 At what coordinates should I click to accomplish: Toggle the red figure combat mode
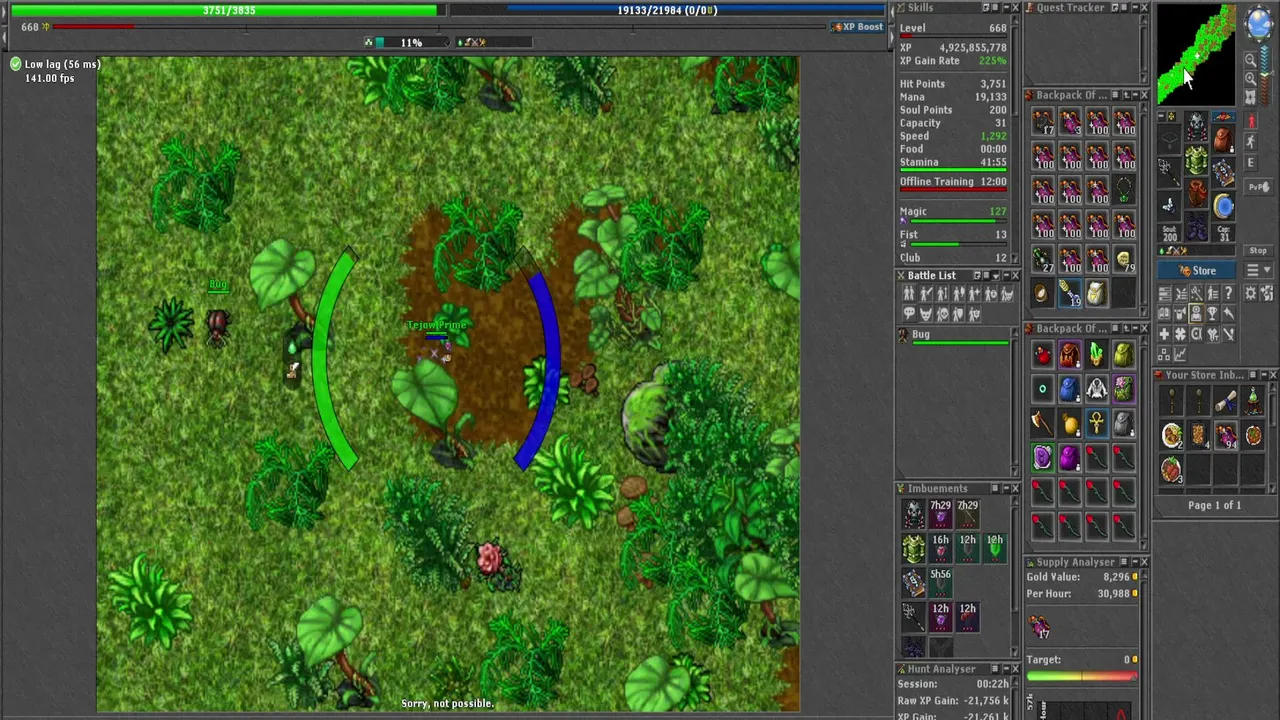point(1250,121)
